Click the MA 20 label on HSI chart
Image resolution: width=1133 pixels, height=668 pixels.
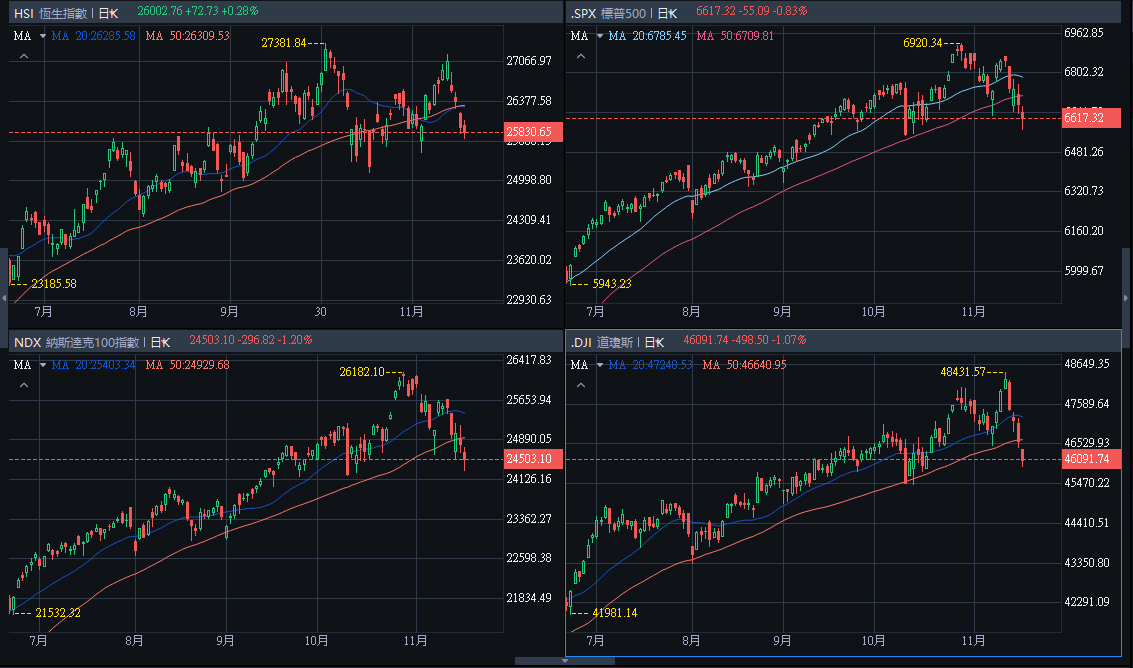coord(93,36)
